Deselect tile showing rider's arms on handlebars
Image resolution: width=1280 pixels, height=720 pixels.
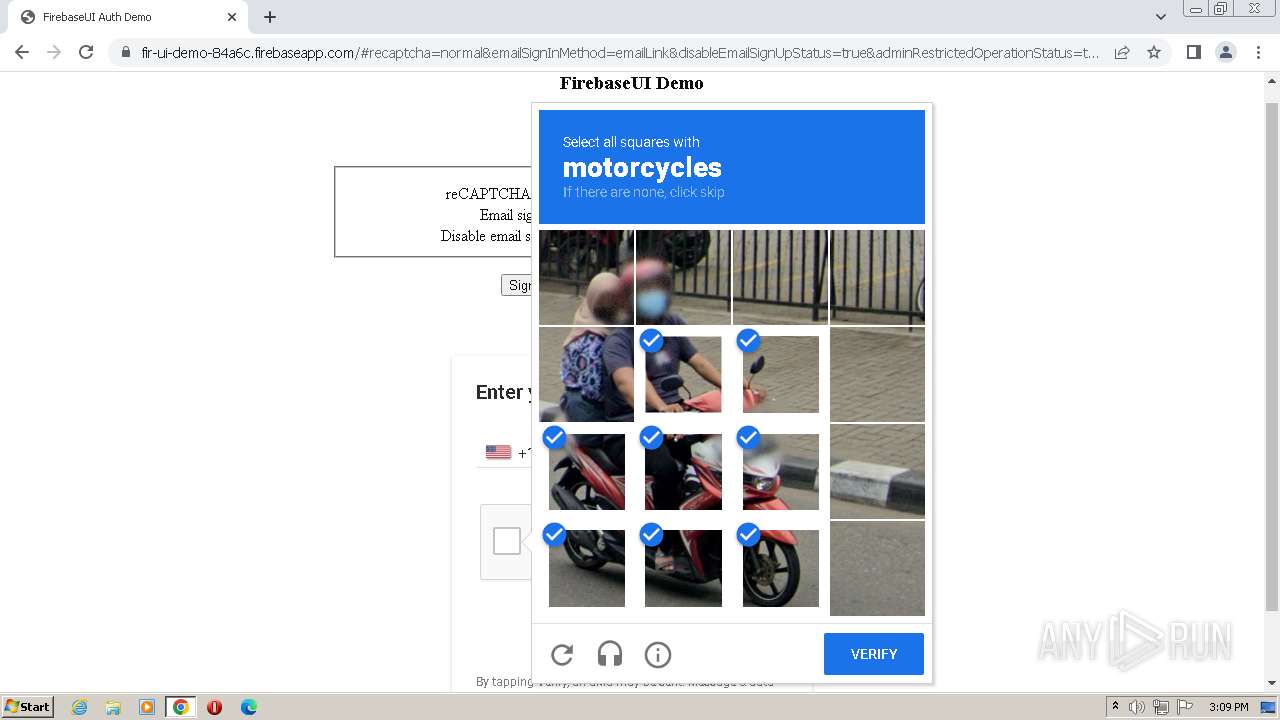coord(683,374)
